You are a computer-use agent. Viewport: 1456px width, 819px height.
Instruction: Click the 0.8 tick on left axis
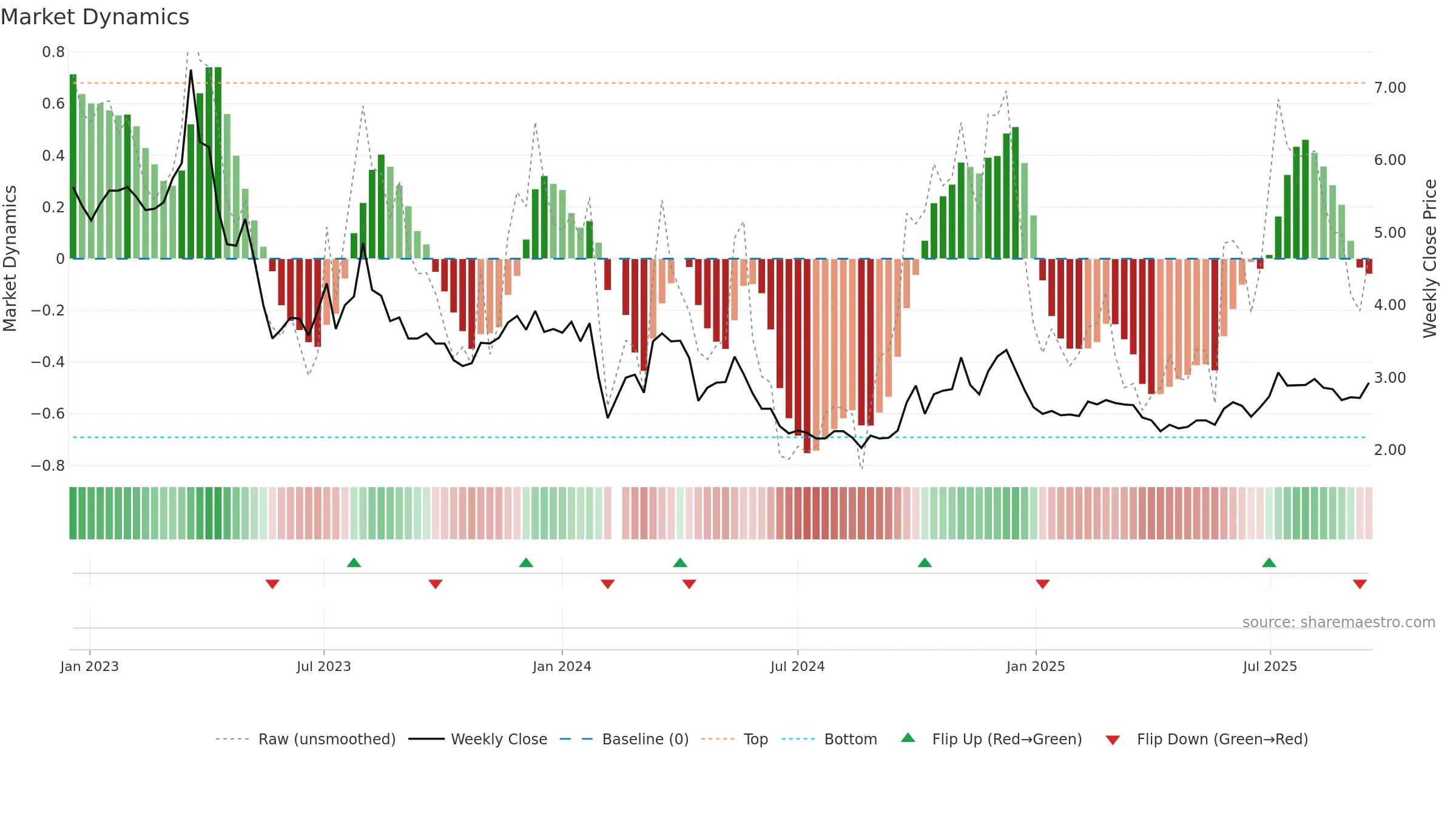tap(53, 52)
